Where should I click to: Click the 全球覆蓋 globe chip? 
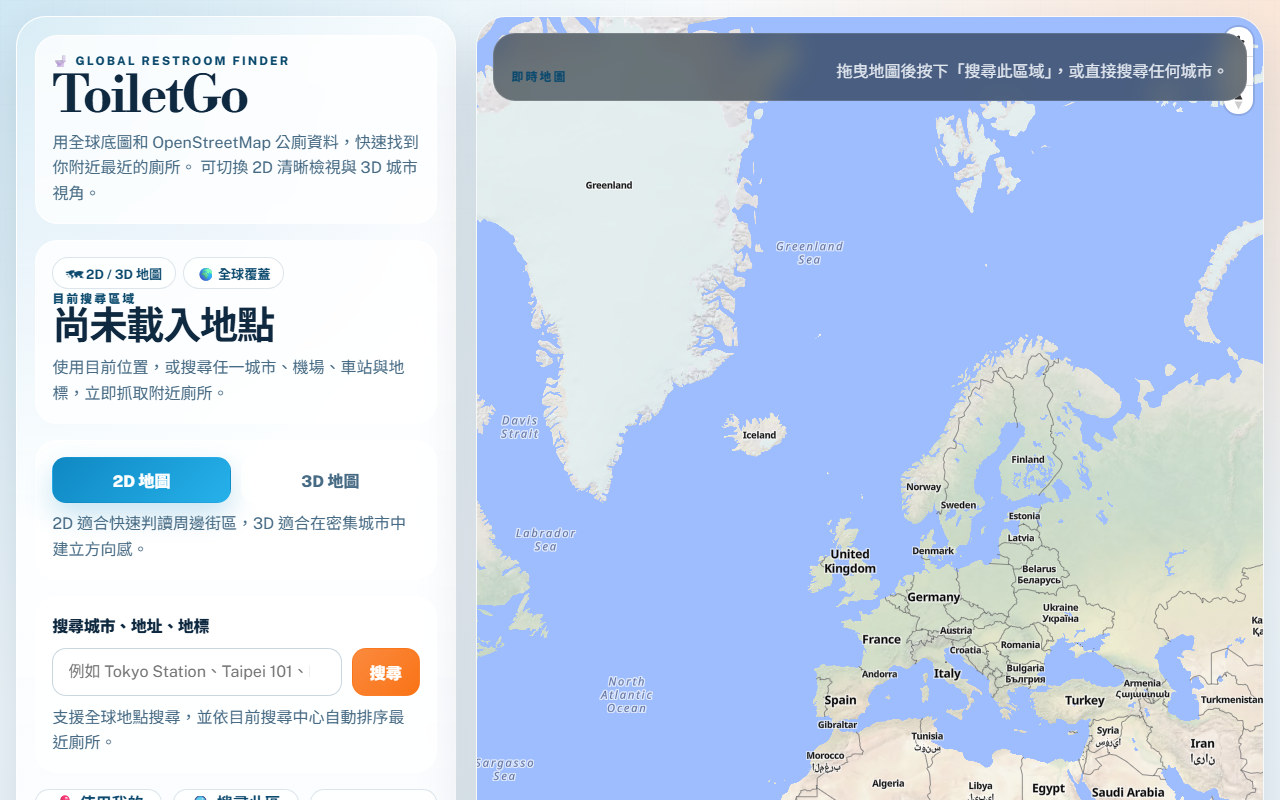coord(234,273)
